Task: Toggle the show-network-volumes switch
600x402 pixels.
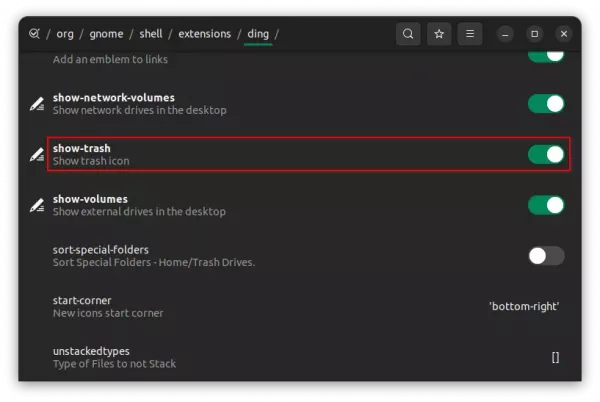Action: click(546, 104)
